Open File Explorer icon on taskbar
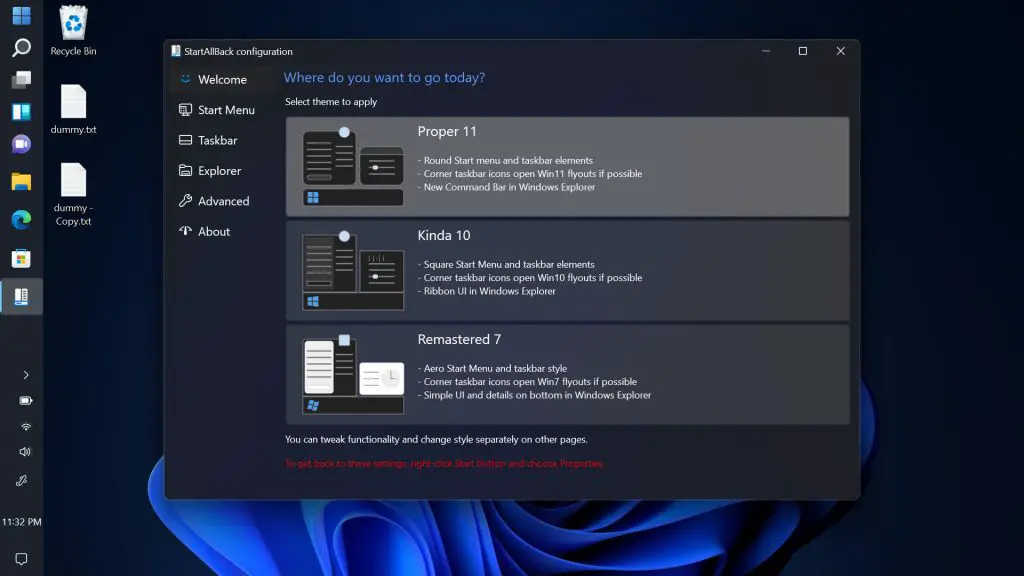Screen dimensions: 1024x576 pos(21,182)
